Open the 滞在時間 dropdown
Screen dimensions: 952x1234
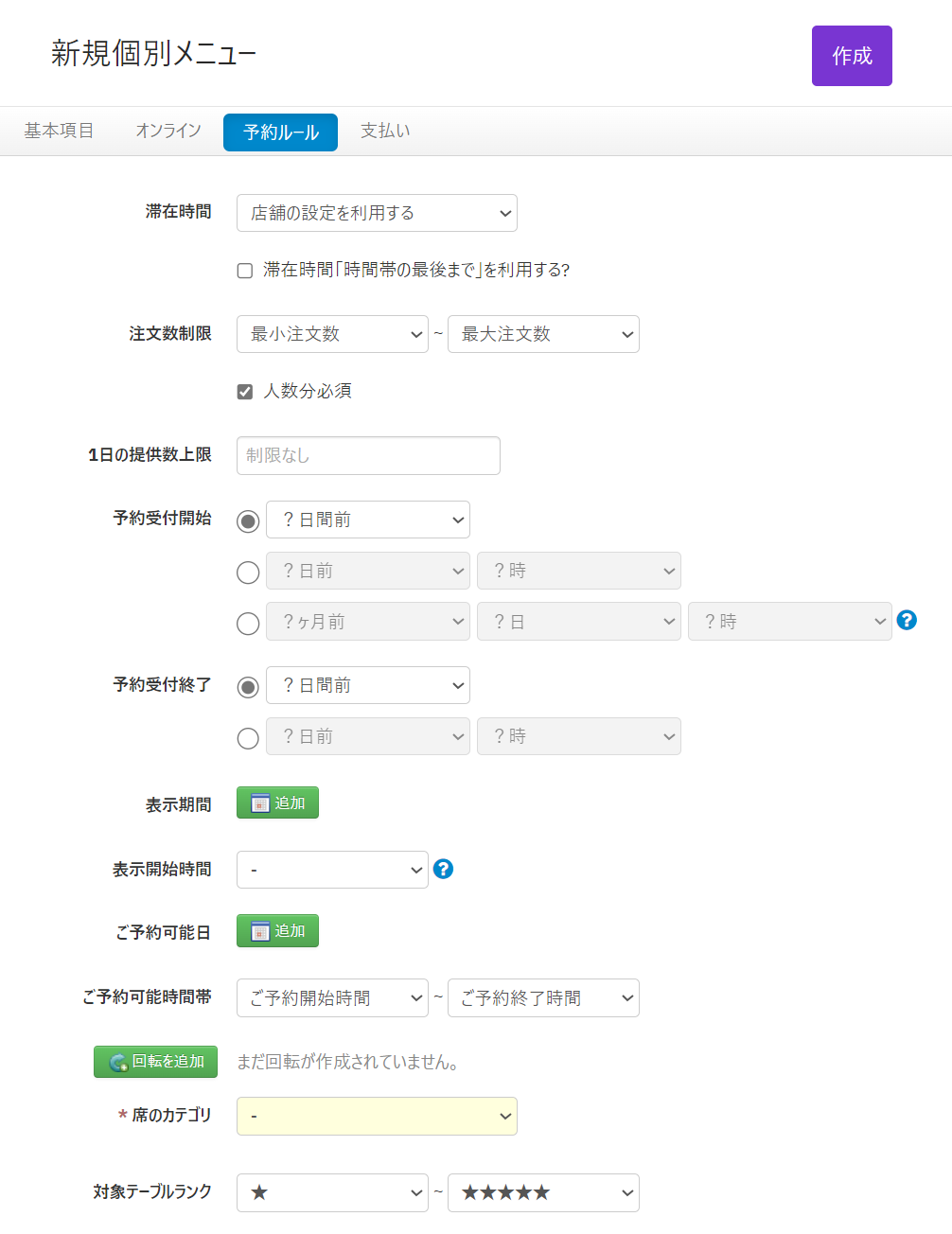377,213
